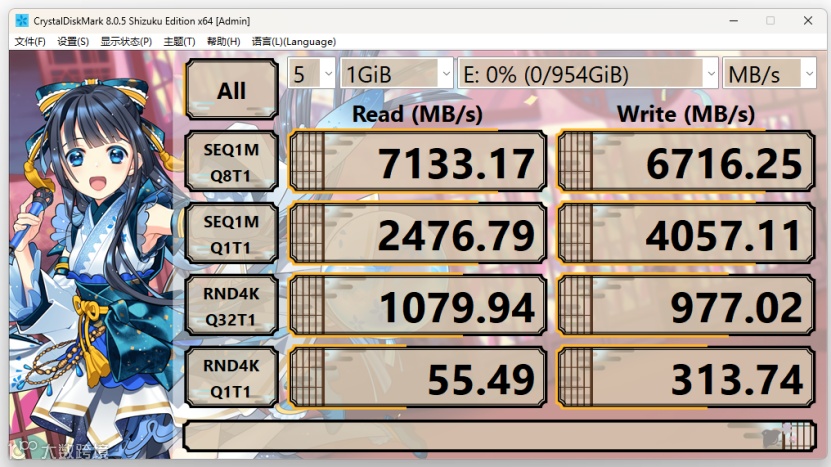Viewport: 831px width, 467px height.
Task: Click the Read (MB/s) column header
Action: (418, 114)
